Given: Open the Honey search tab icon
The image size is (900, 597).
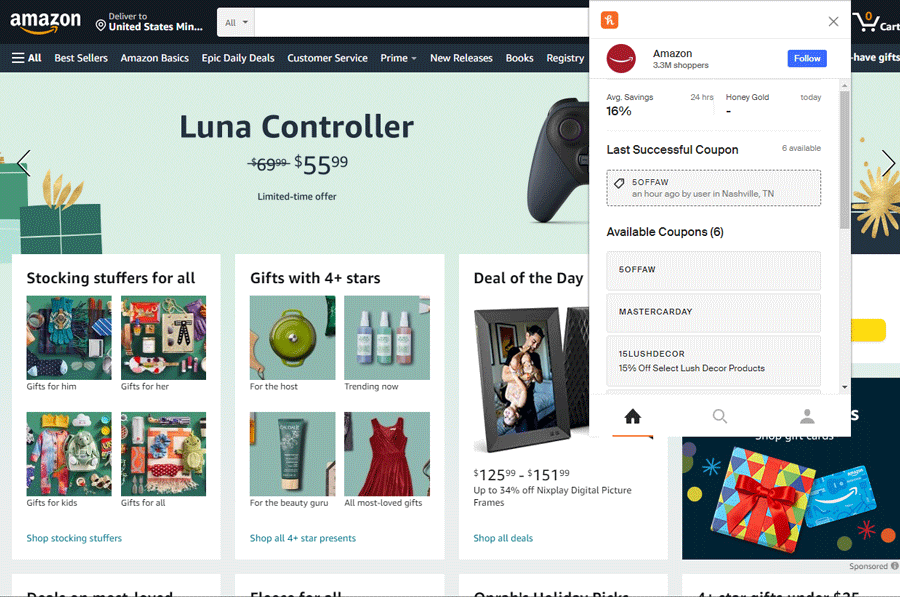Looking at the screenshot, I should click(x=720, y=416).
